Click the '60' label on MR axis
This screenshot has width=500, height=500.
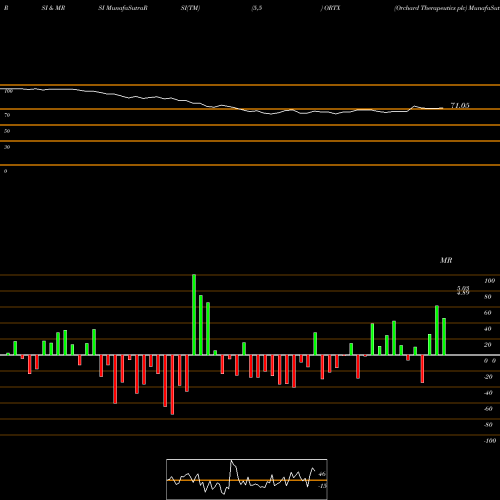(x=488, y=313)
